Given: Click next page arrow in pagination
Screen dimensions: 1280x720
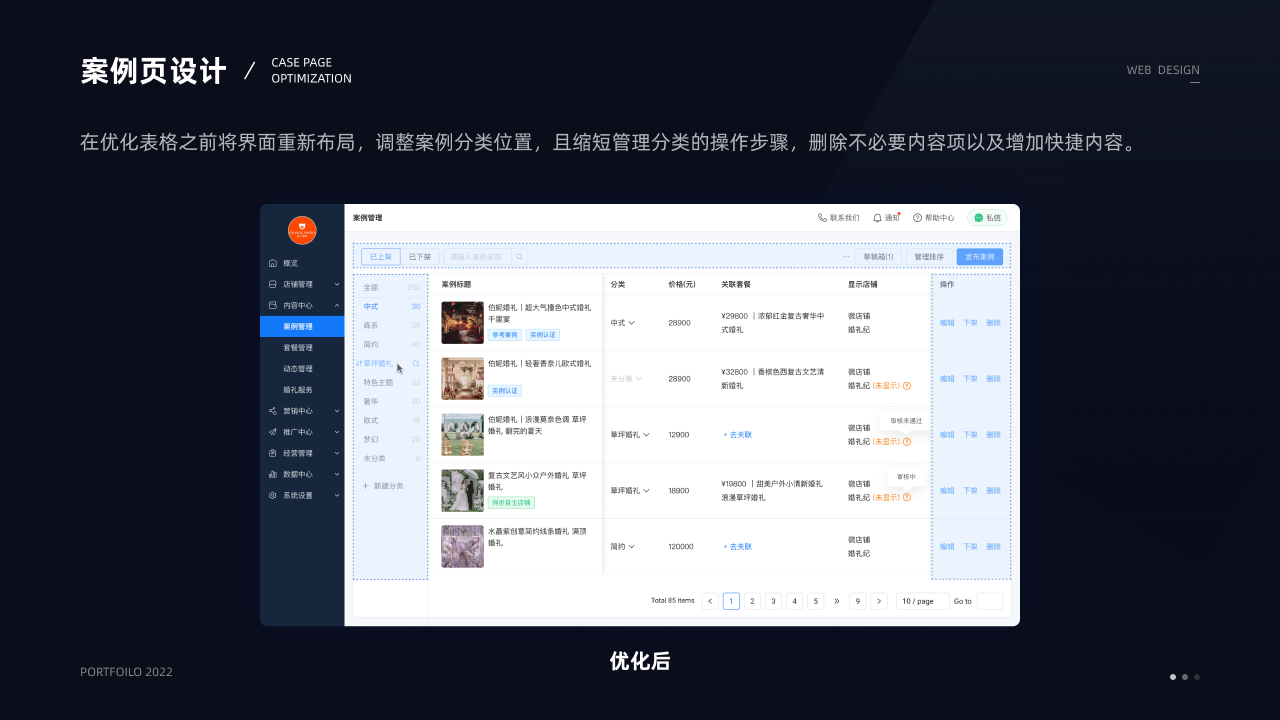Looking at the screenshot, I should coord(879,601).
